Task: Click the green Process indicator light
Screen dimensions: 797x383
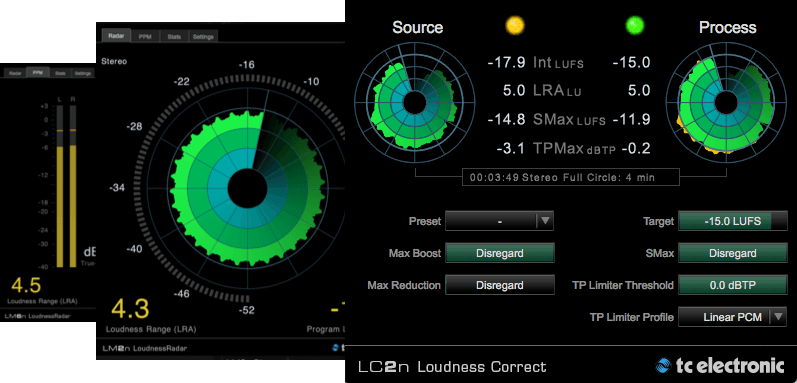Action: click(635, 25)
